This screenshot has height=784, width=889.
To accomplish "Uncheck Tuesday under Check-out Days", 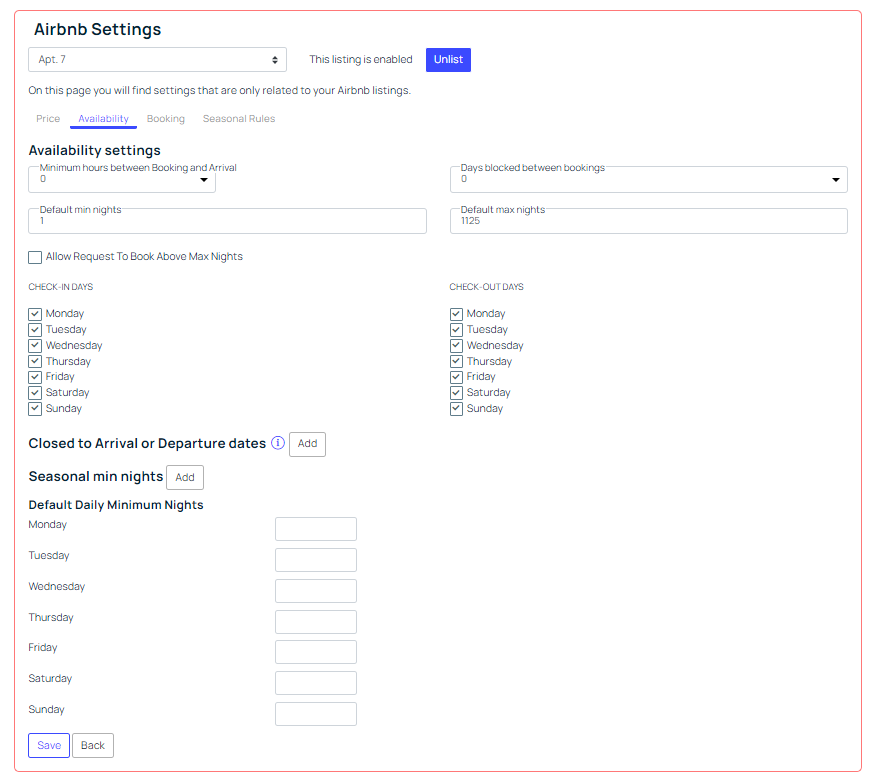I will (x=456, y=330).
